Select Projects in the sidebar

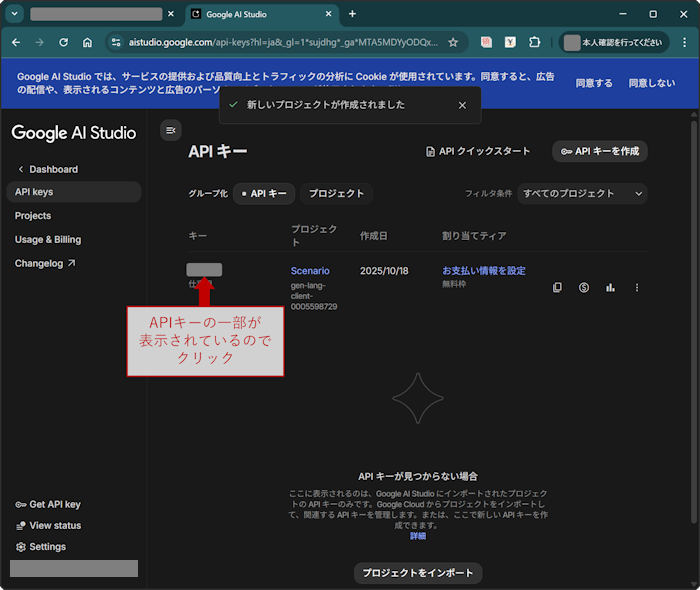tap(33, 216)
